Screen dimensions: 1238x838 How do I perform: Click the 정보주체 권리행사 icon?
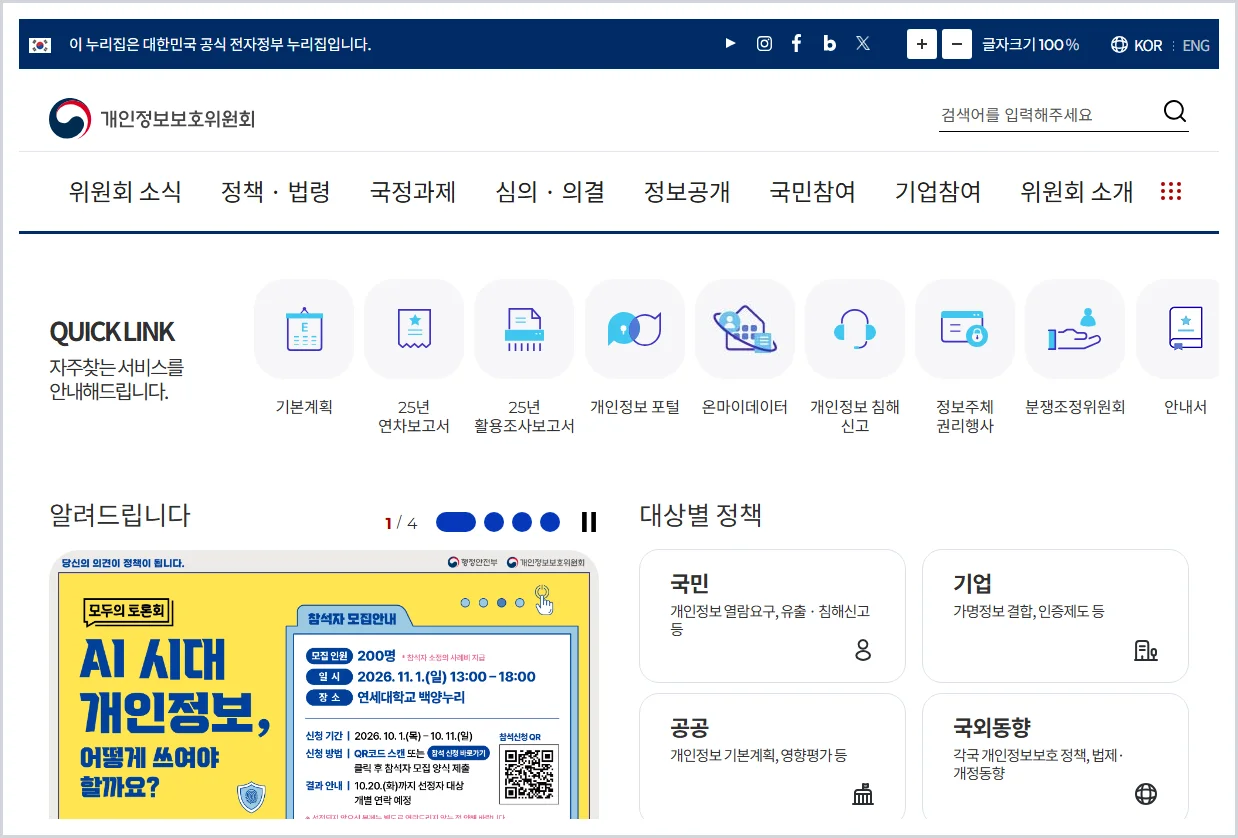tap(965, 329)
